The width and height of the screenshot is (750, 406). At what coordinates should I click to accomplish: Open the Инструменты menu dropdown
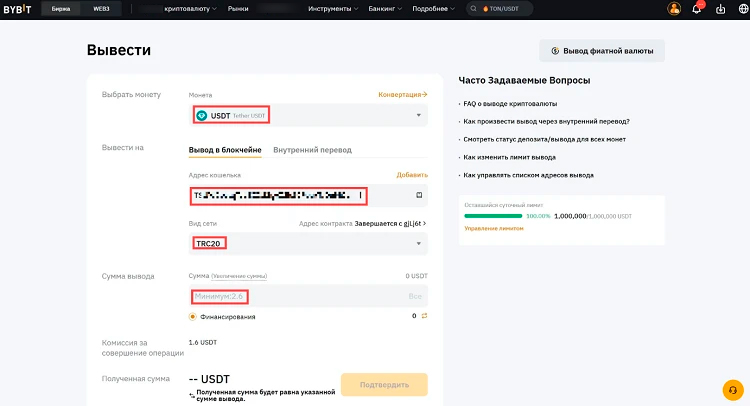tap(333, 9)
